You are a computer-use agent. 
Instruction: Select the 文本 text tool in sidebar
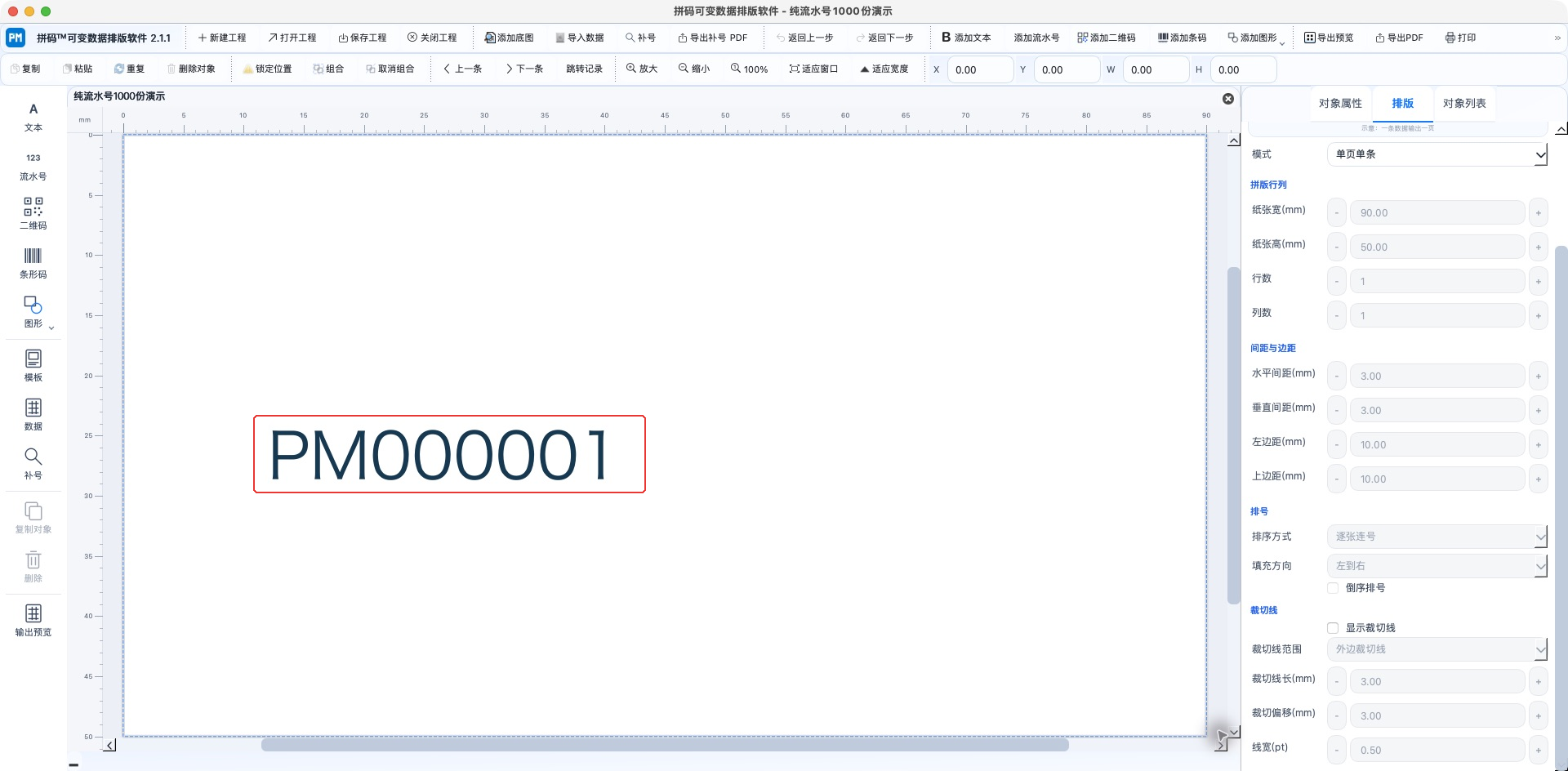pyautogui.click(x=33, y=118)
